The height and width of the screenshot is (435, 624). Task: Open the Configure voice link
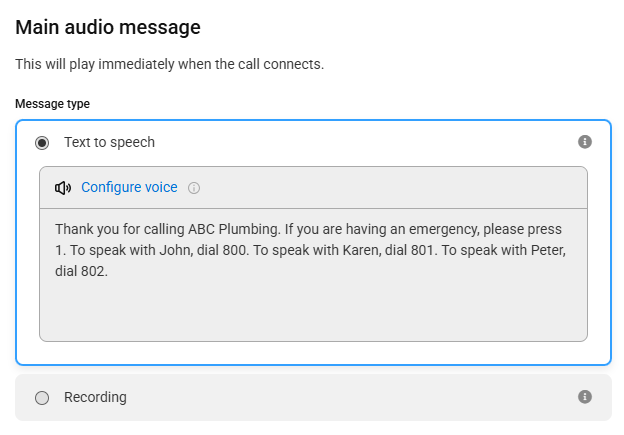[129, 187]
